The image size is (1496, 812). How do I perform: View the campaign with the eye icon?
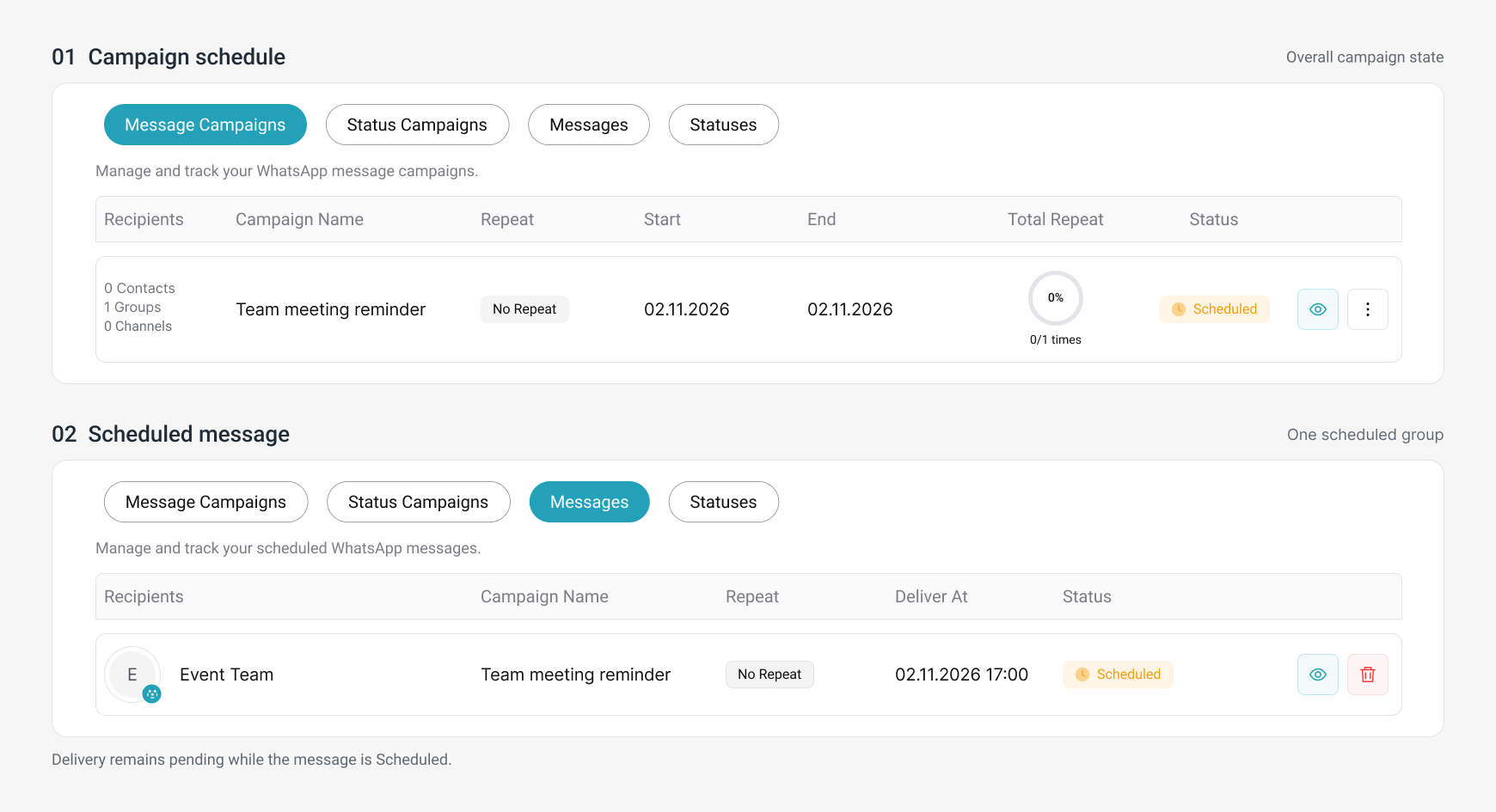[1317, 309]
